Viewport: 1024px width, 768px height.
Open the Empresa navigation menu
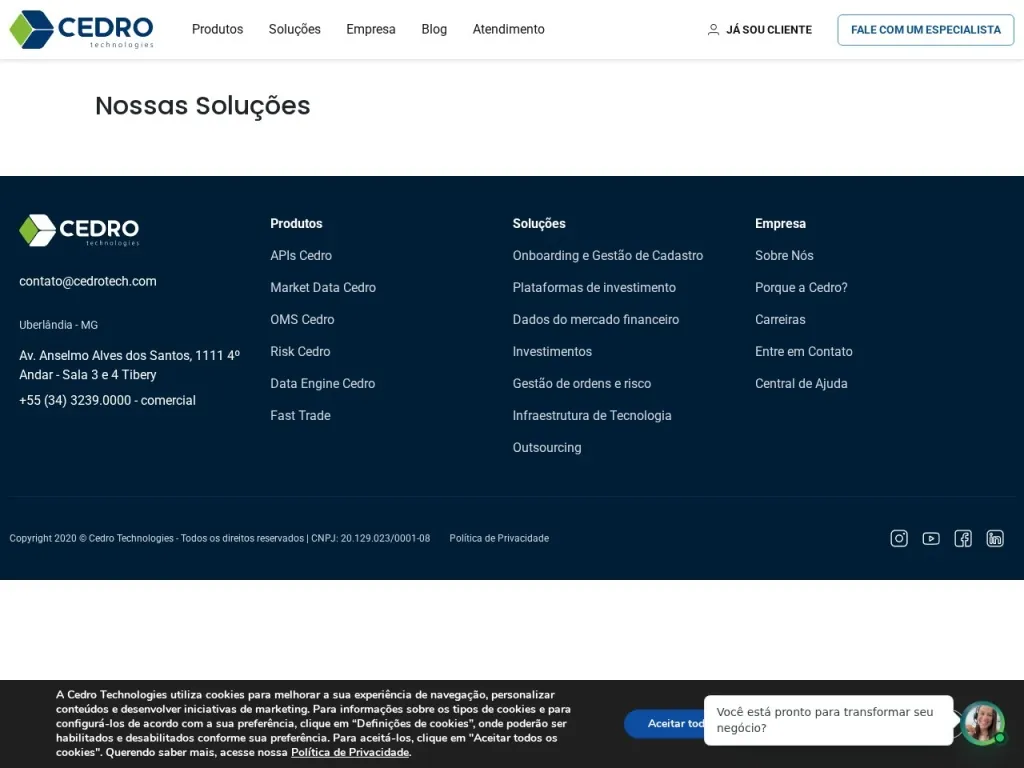click(371, 29)
